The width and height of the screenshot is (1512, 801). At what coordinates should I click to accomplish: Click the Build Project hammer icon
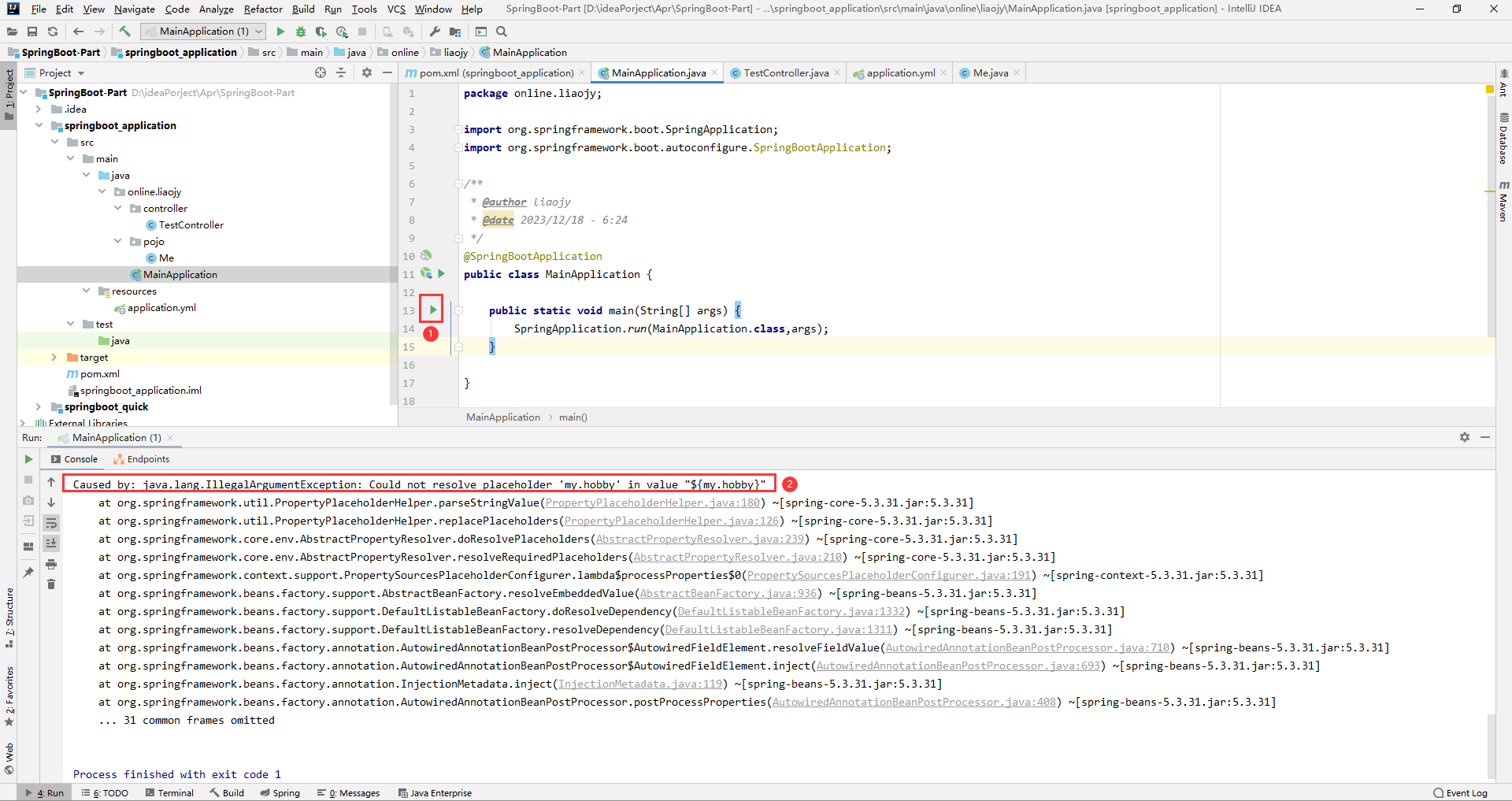tap(124, 32)
